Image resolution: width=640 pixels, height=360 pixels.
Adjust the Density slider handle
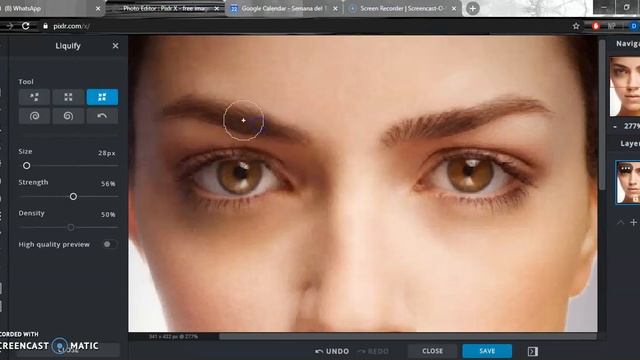71,227
